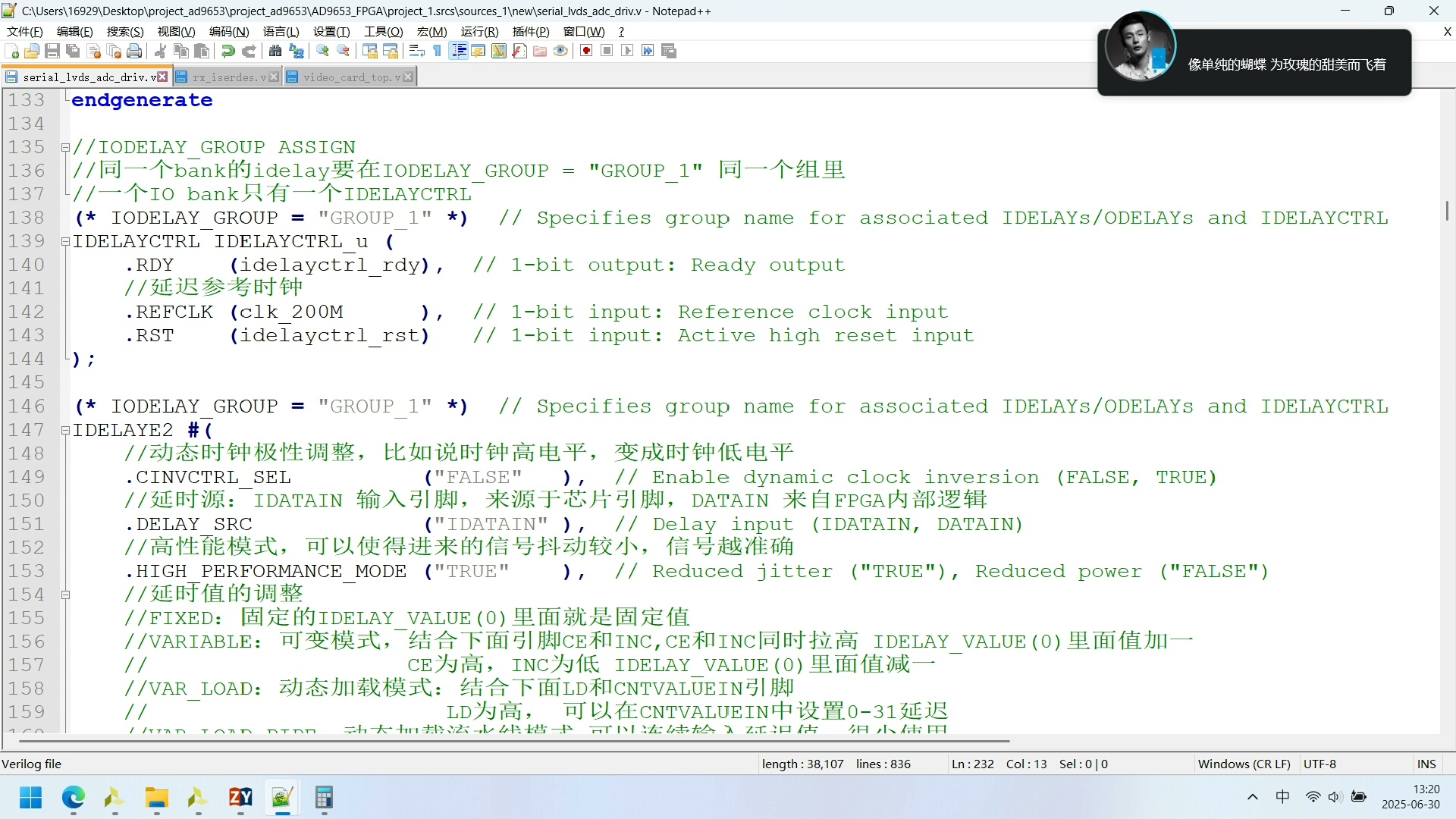Image resolution: width=1456 pixels, height=819 pixels.
Task: Click the Print toolbar icon
Action: pos(135,51)
